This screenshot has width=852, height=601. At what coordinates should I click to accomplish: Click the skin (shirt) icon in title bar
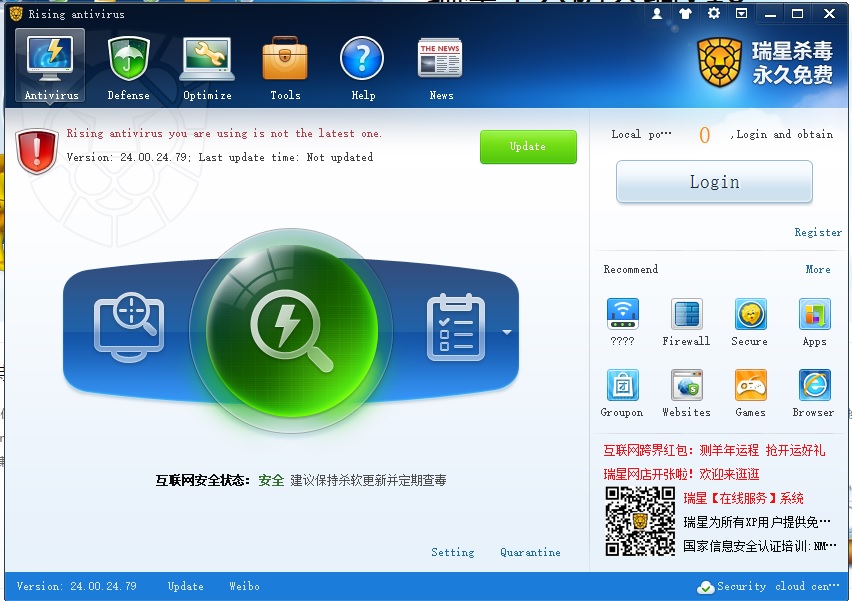[685, 14]
